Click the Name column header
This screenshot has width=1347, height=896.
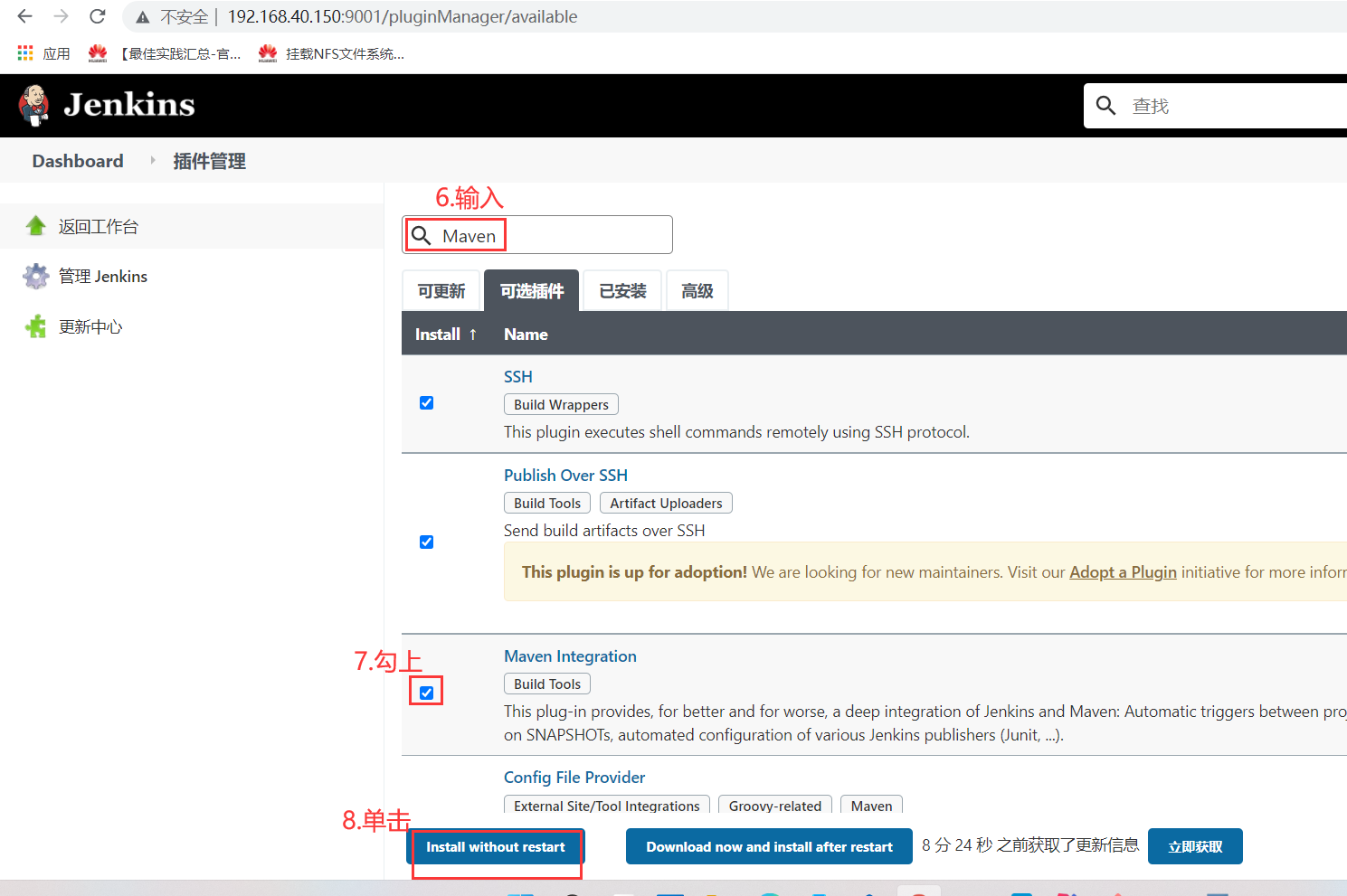pyautogui.click(x=526, y=334)
